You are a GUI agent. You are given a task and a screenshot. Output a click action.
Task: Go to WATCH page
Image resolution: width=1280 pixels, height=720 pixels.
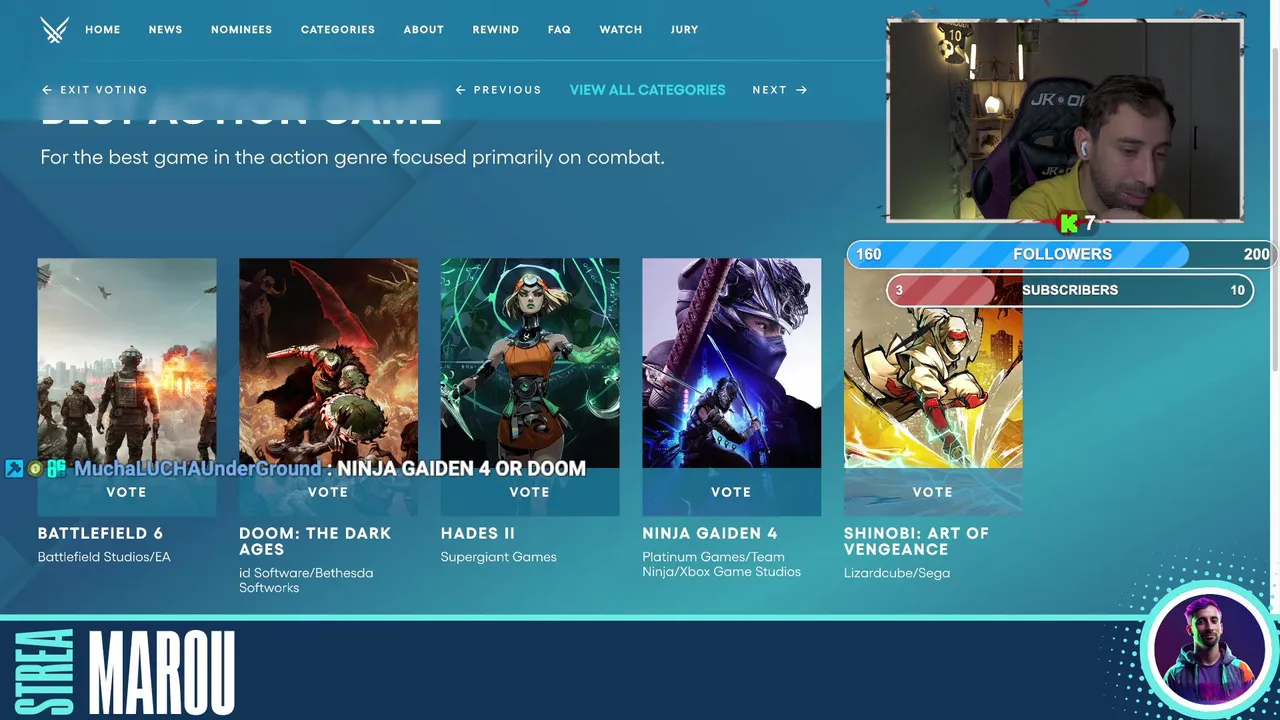(621, 30)
